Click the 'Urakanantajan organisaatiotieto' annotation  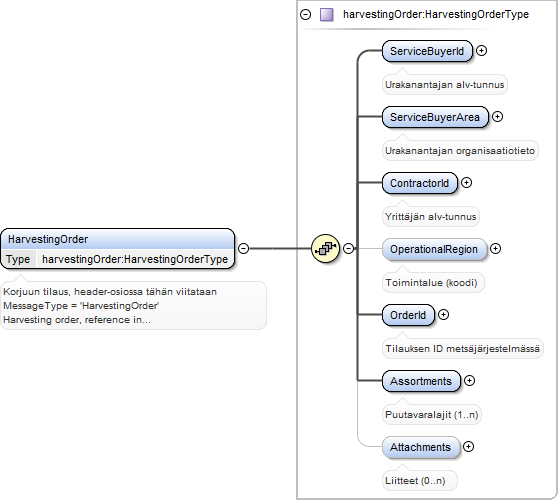click(x=460, y=151)
